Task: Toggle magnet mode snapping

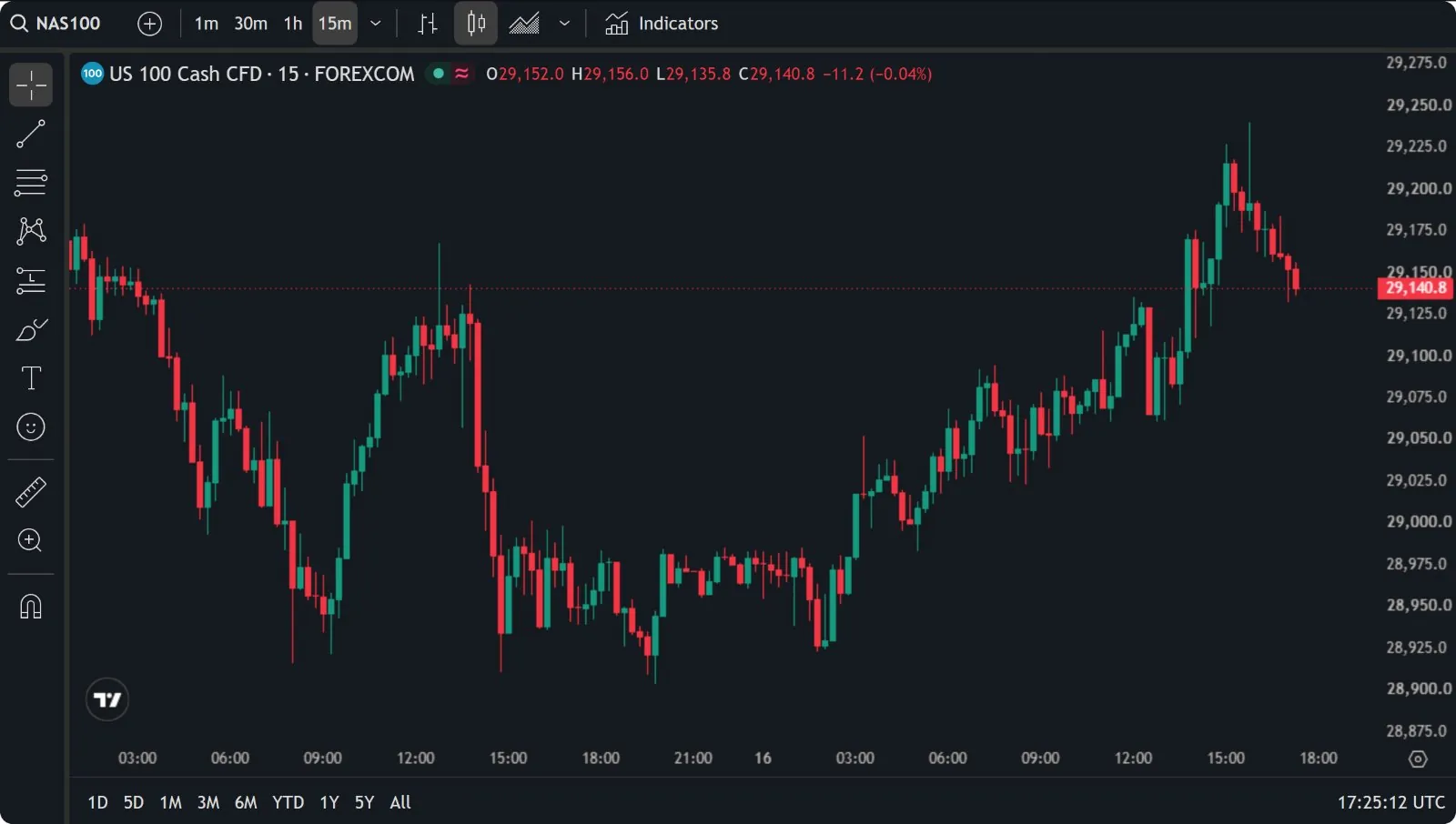Action: 31,607
